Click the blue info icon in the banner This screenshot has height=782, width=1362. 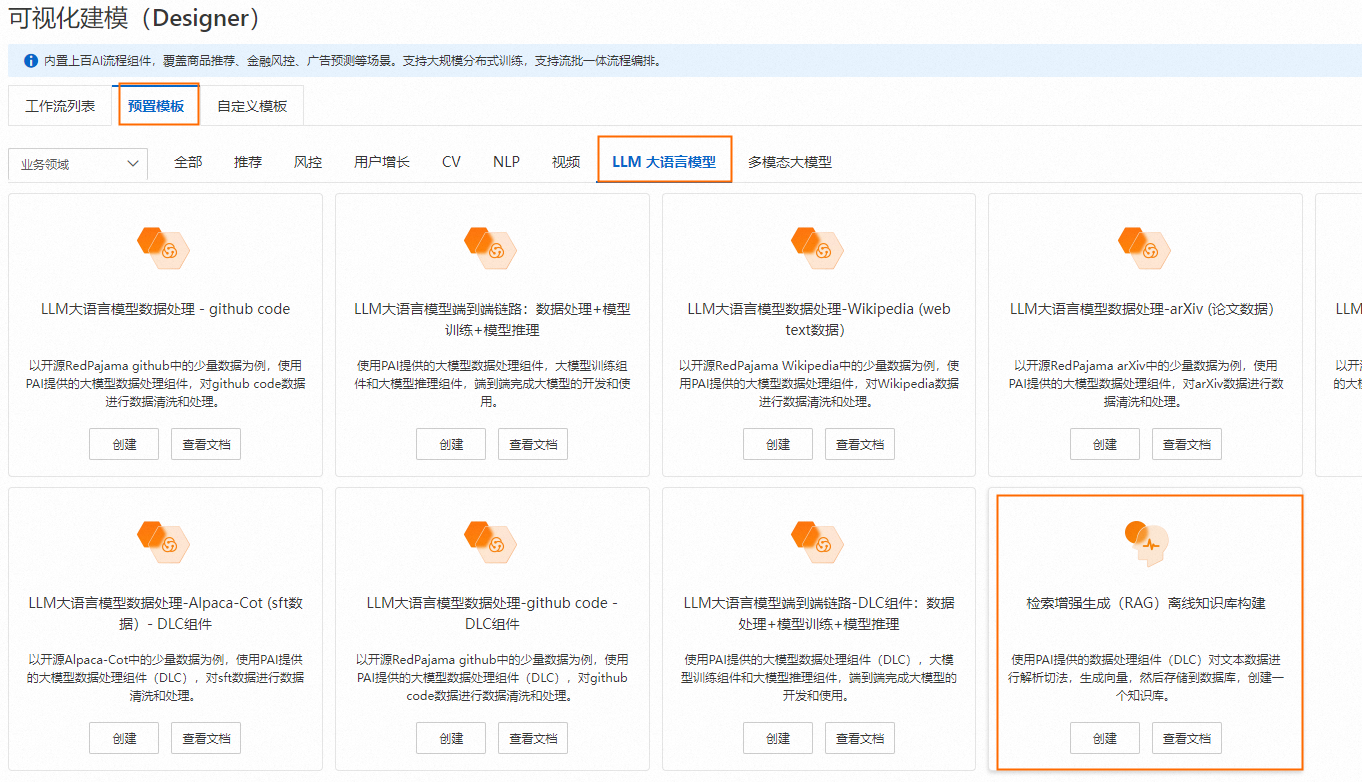click(30, 61)
